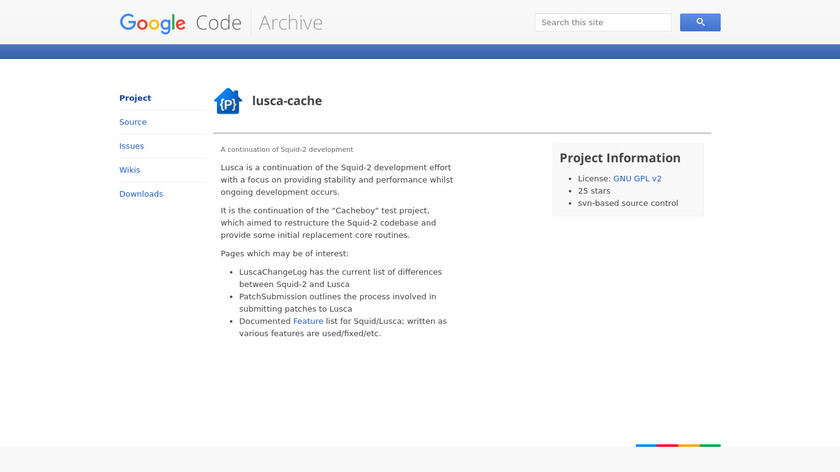The width and height of the screenshot is (840, 472).
Task: Go to the Issues page
Action: (x=131, y=146)
